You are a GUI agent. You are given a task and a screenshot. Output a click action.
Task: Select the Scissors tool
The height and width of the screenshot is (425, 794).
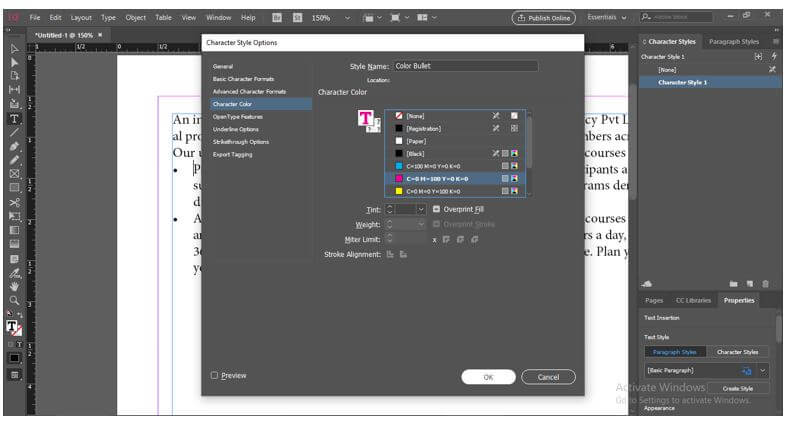point(14,203)
